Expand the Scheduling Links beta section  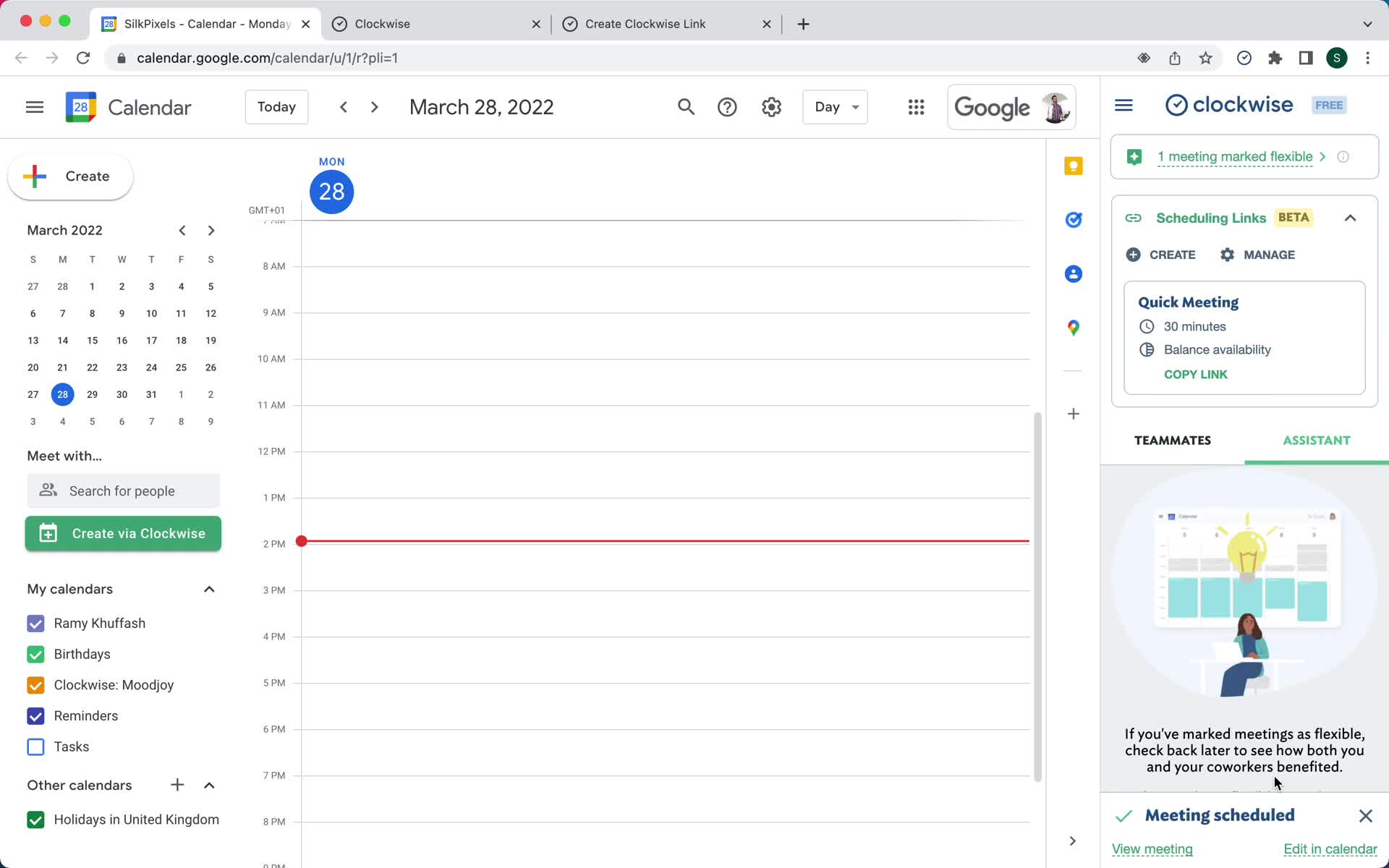(x=1350, y=218)
